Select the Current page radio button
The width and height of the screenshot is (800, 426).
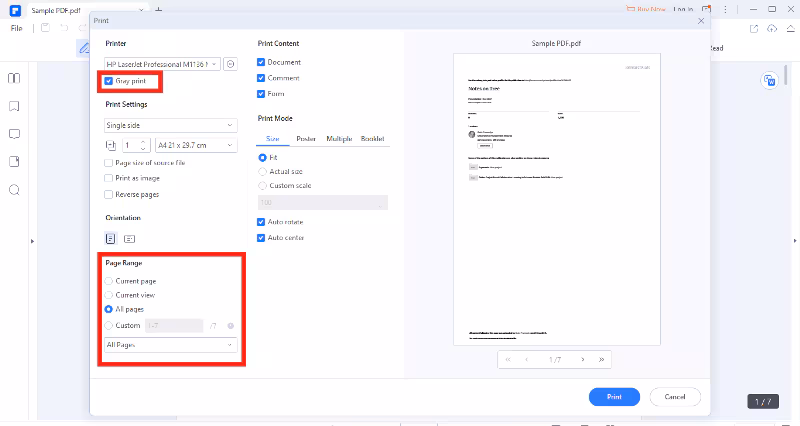point(110,281)
